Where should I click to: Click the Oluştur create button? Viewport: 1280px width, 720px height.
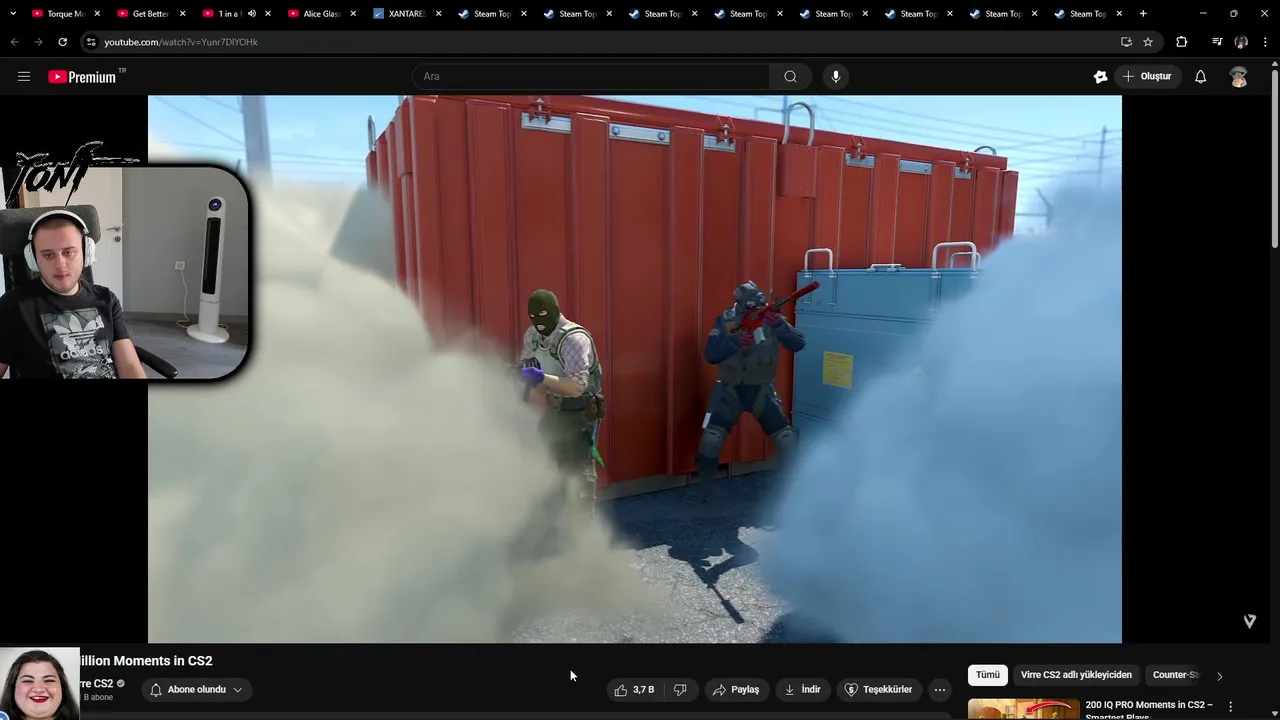tap(1147, 76)
